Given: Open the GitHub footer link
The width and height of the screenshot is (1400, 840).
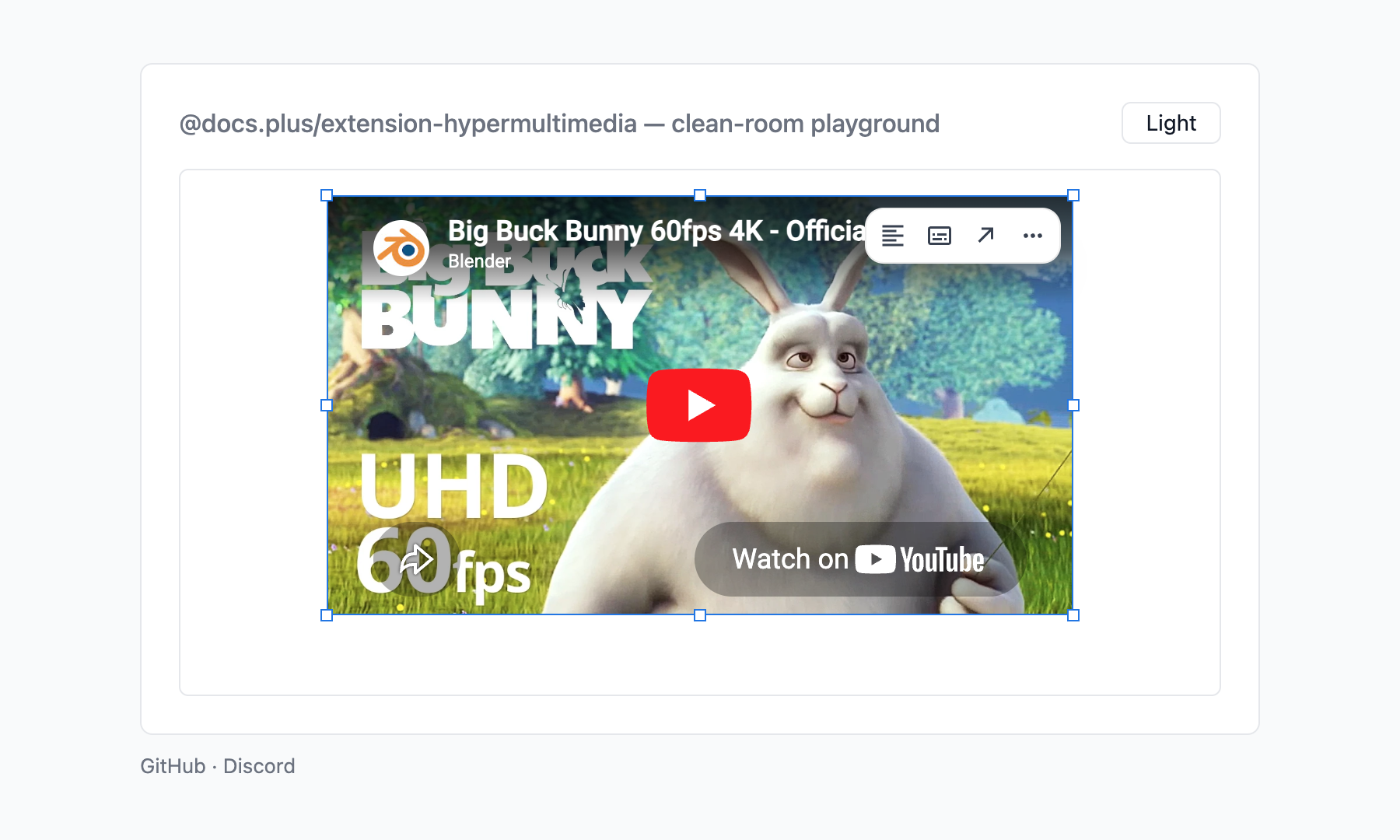Looking at the screenshot, I should click(x=173, y=766).
